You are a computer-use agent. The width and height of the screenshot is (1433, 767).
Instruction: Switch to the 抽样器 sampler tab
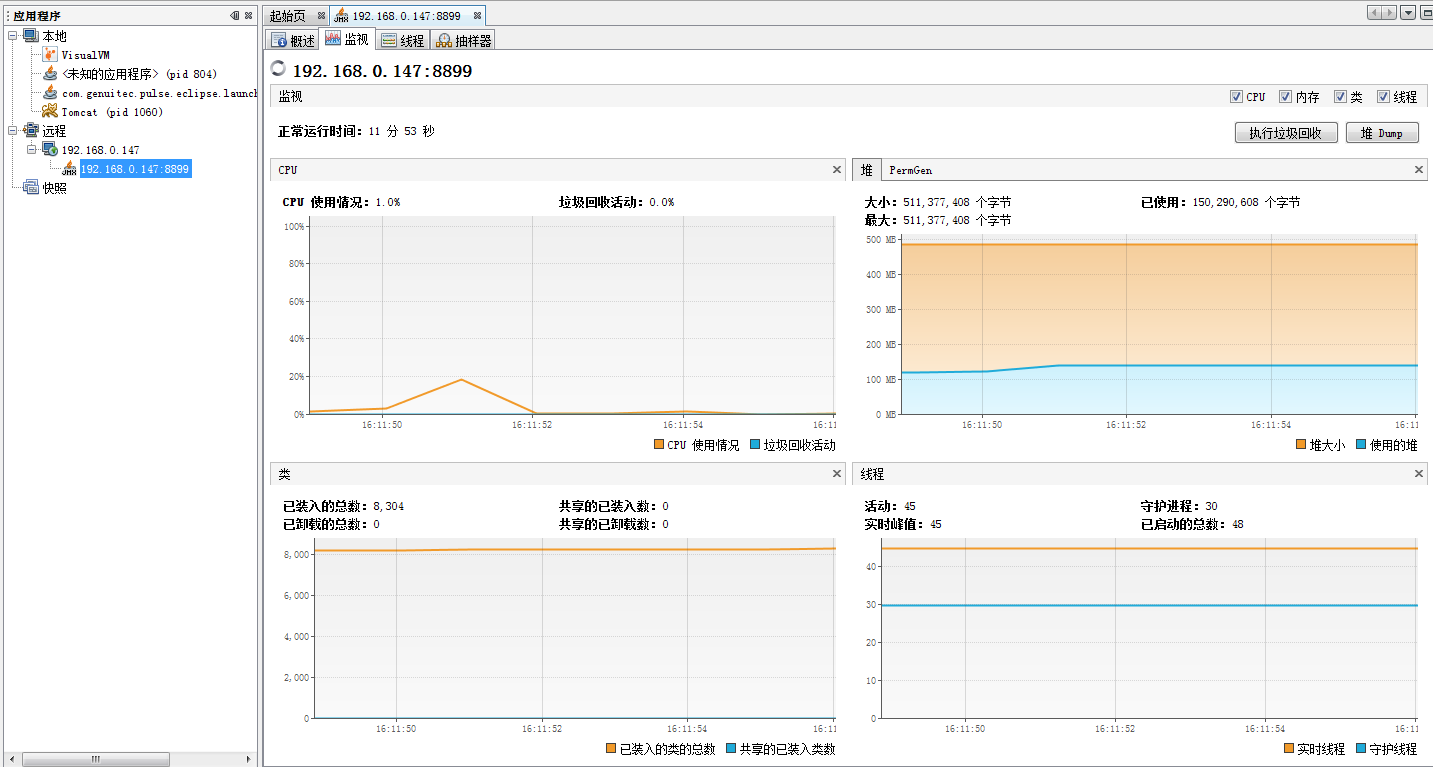(x=465, y=41)
